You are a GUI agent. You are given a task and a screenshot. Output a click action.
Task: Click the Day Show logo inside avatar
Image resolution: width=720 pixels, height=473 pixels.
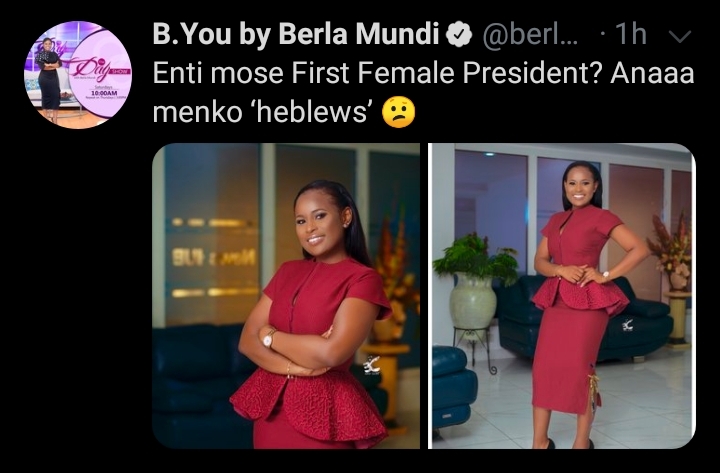pyautogui.click(x=99, y=70)
